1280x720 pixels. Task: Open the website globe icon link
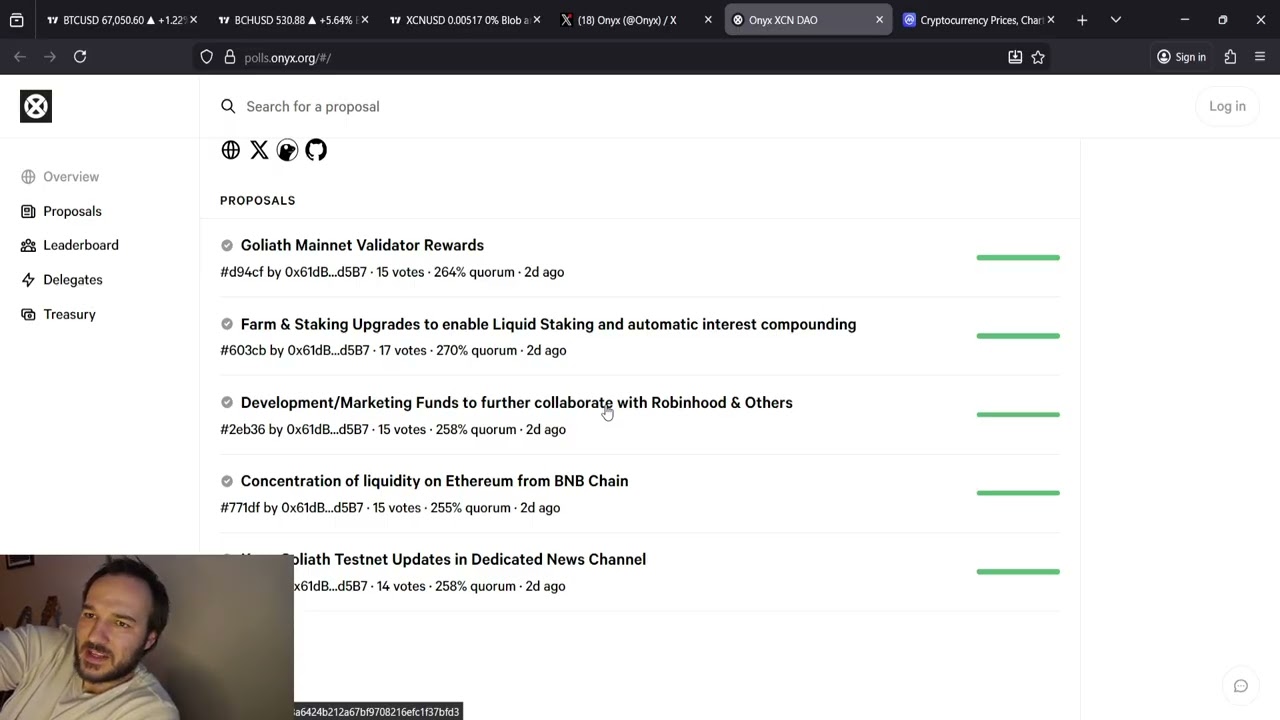click(x=231, y=150)
